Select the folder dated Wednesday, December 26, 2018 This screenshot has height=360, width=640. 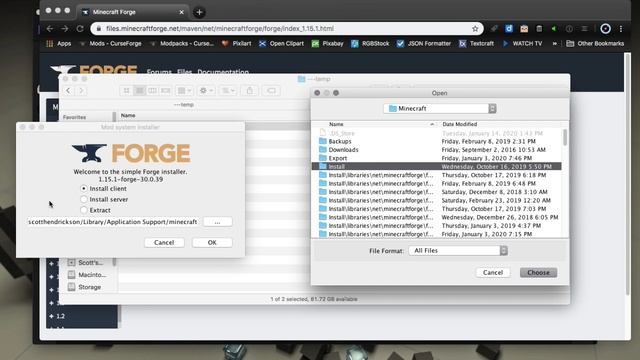point(436,217)
